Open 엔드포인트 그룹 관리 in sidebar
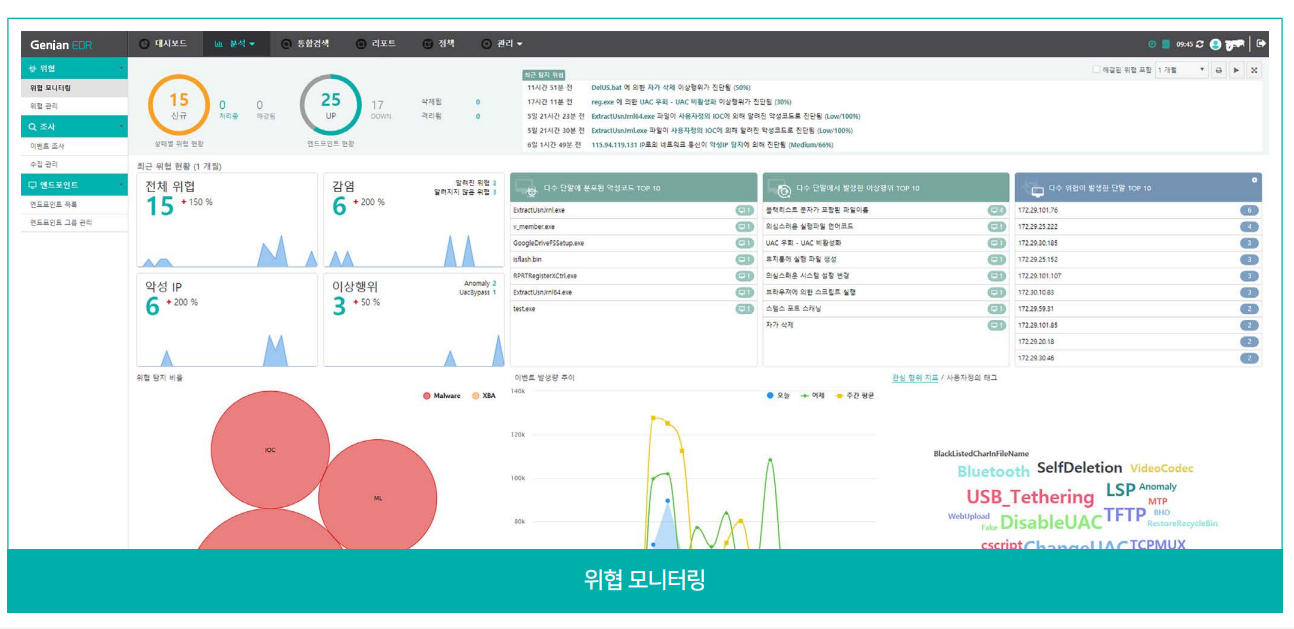1294x629 pixels. click(x=75, y=222)
